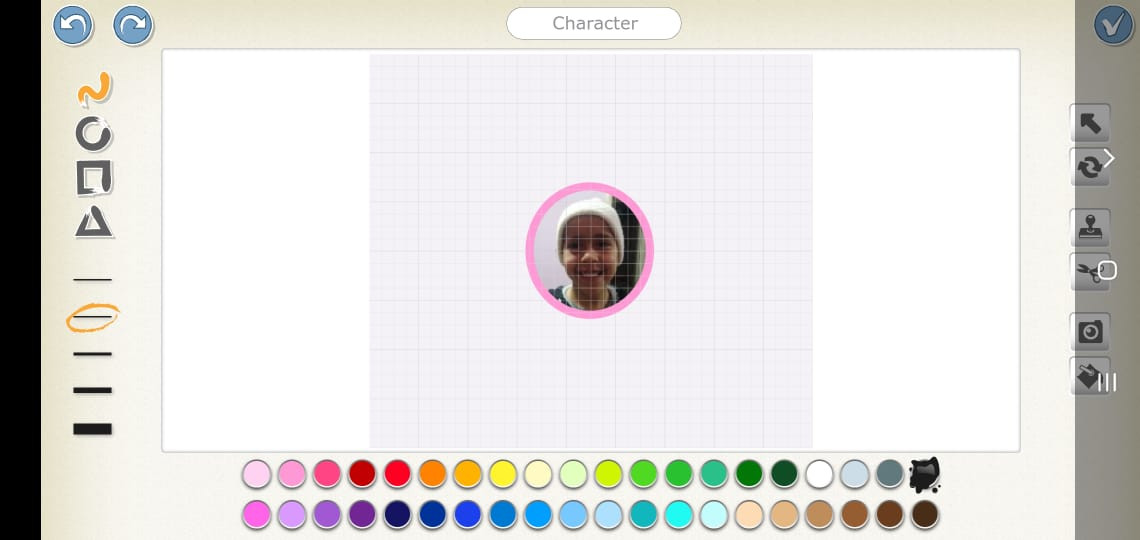Select the camera tool
Image resolution: width=1140 pixels, height=540 pixels.
[1090, 332]
